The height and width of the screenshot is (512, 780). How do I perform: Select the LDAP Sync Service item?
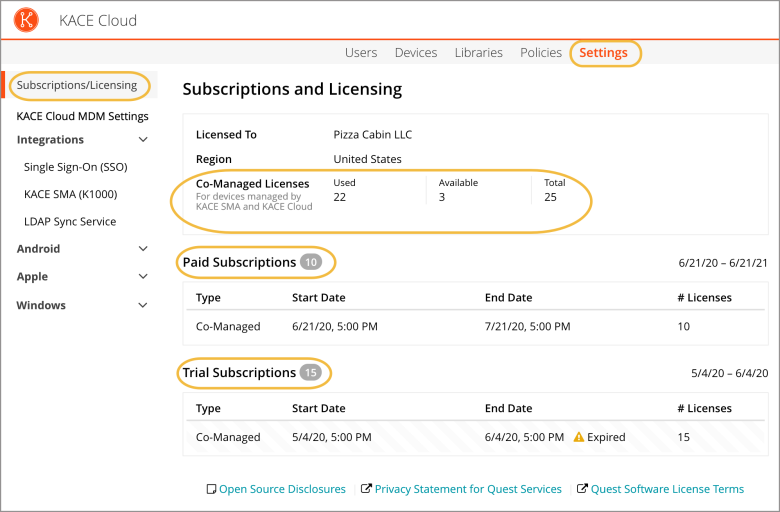tap(70, 222)
